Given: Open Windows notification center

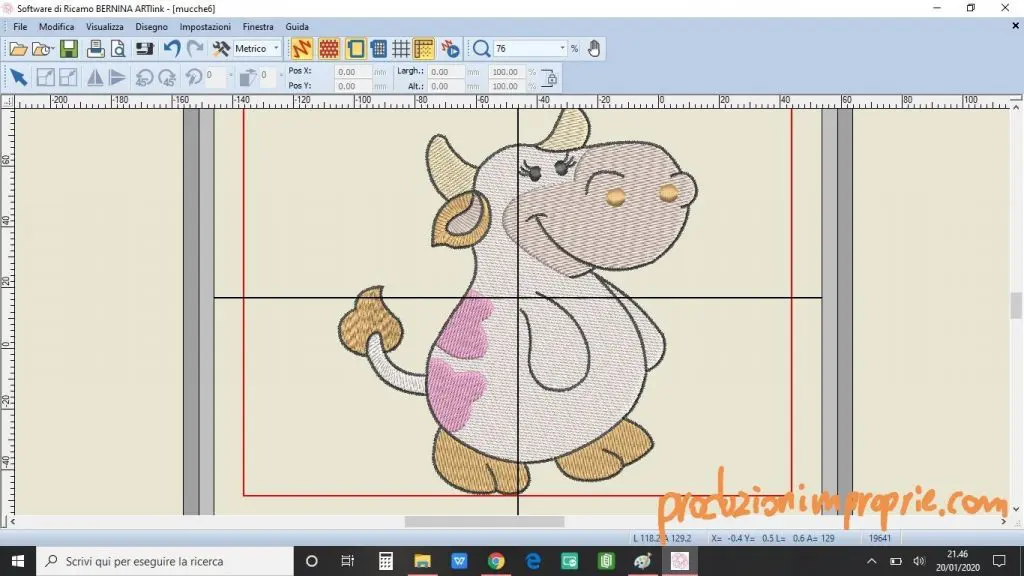Looking at the screenshot, I should click(x=999, y=561).
